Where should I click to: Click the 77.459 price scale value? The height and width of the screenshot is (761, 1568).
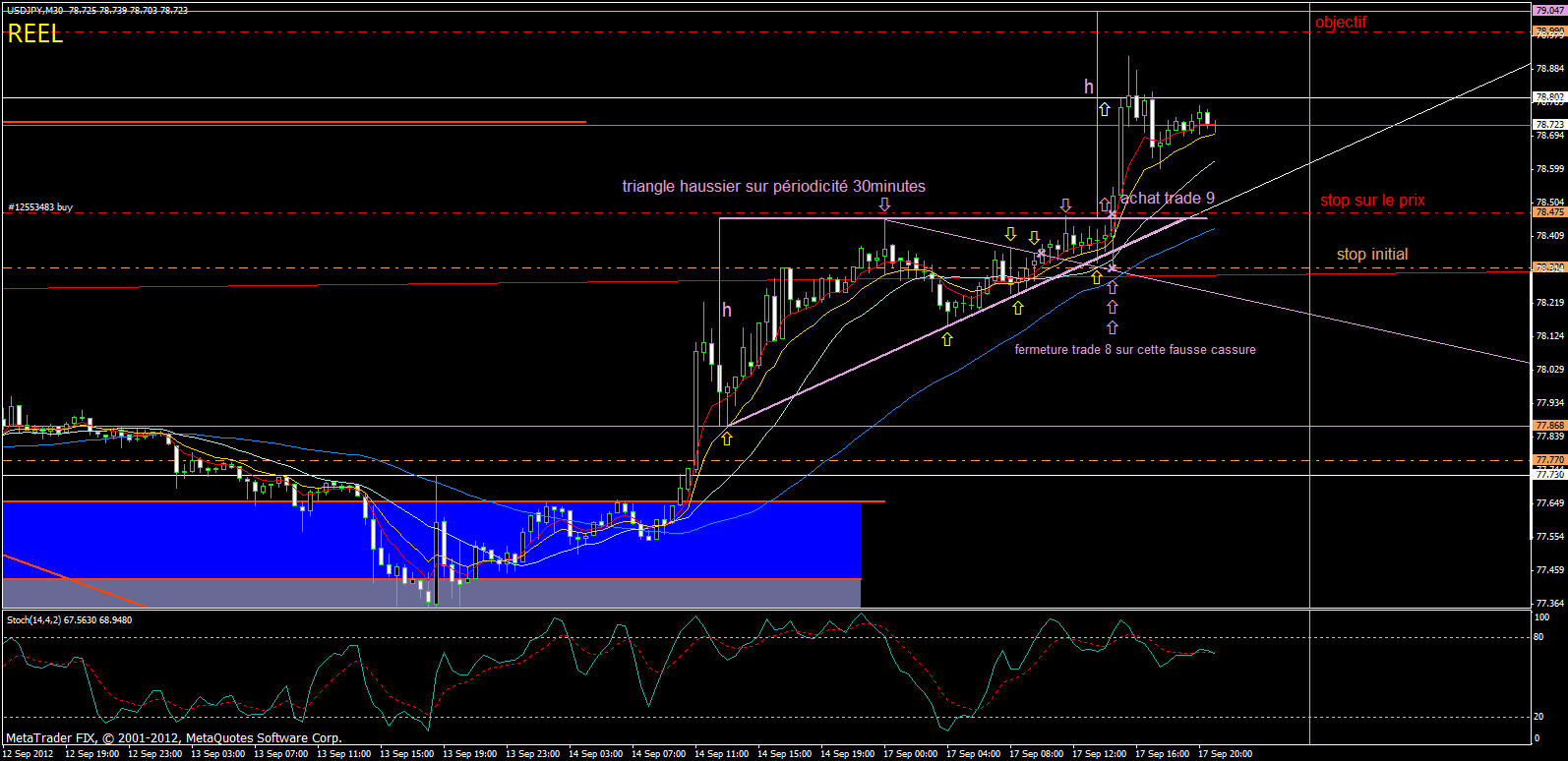(1549, 570)
